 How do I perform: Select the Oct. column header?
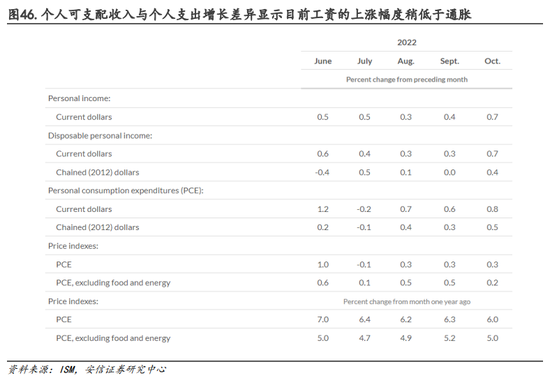pos(492,61)
